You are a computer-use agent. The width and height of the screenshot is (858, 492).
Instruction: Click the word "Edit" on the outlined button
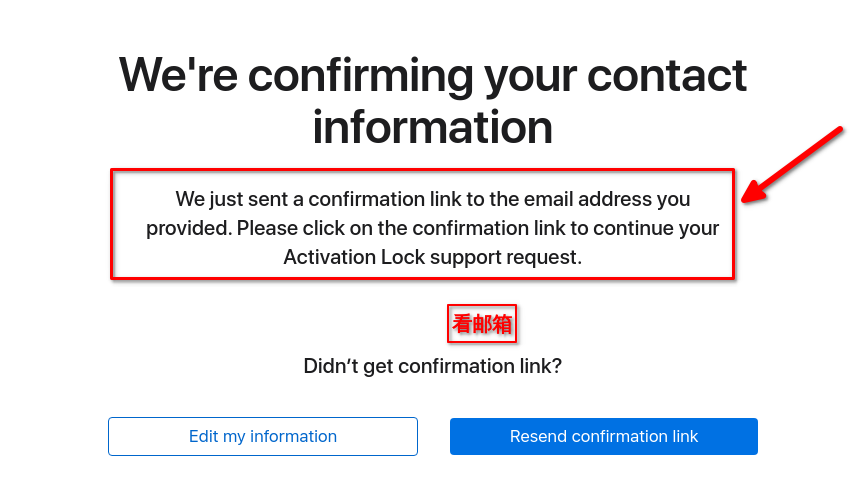[x=204, y=436]
